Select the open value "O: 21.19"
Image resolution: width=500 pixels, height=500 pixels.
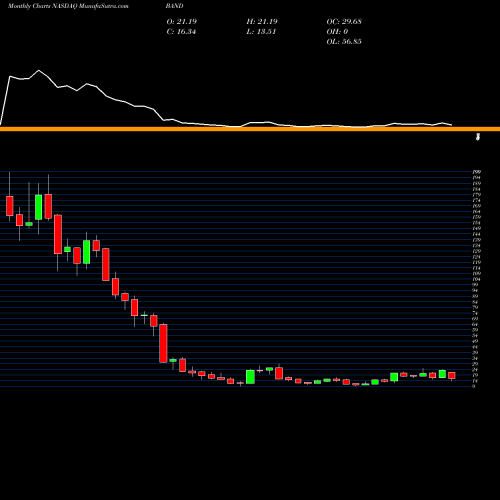(x=182, y=21)
